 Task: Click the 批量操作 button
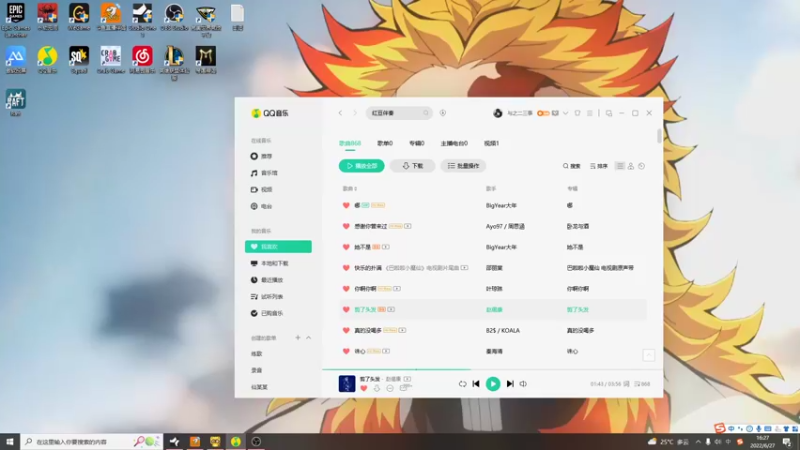pos(463,166)
